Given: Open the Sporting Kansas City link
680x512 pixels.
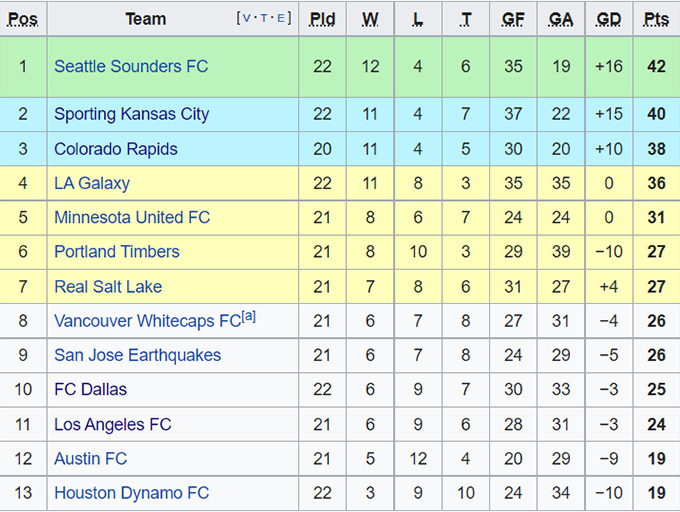Looking at the screenshot, I should tap(131, 114).
